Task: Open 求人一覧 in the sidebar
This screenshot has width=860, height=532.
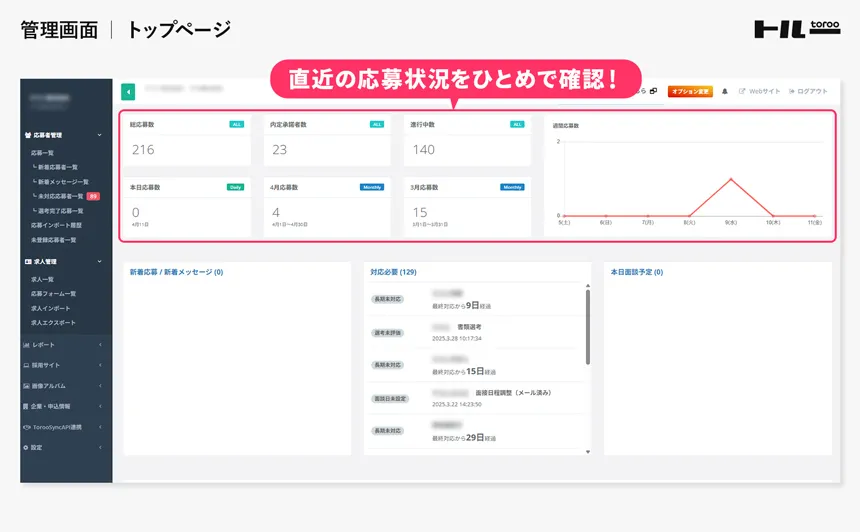Action: (42, 280)
